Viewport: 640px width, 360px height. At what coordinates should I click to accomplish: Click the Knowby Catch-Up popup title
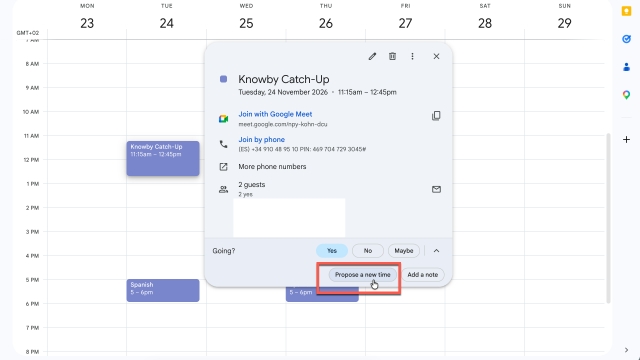tap(284, 79)
